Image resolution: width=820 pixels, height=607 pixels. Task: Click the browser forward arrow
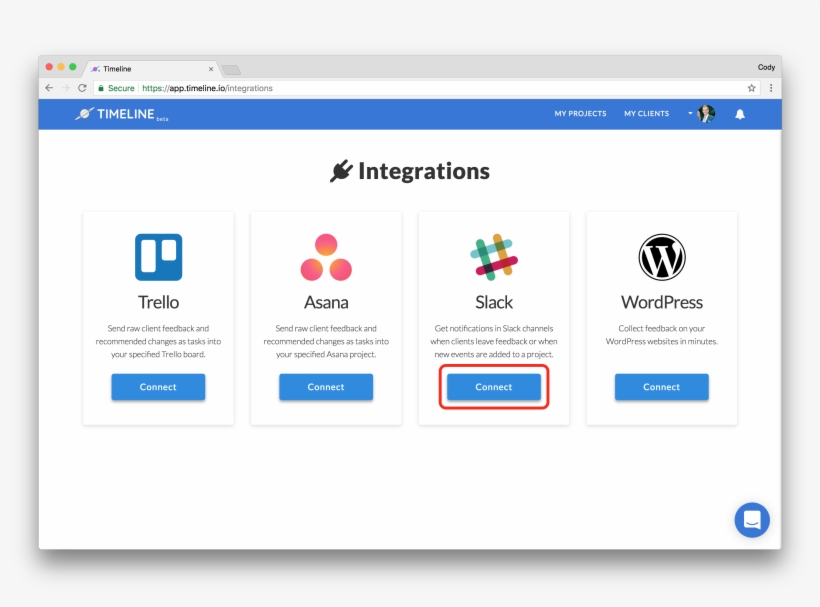coord(65,88)
